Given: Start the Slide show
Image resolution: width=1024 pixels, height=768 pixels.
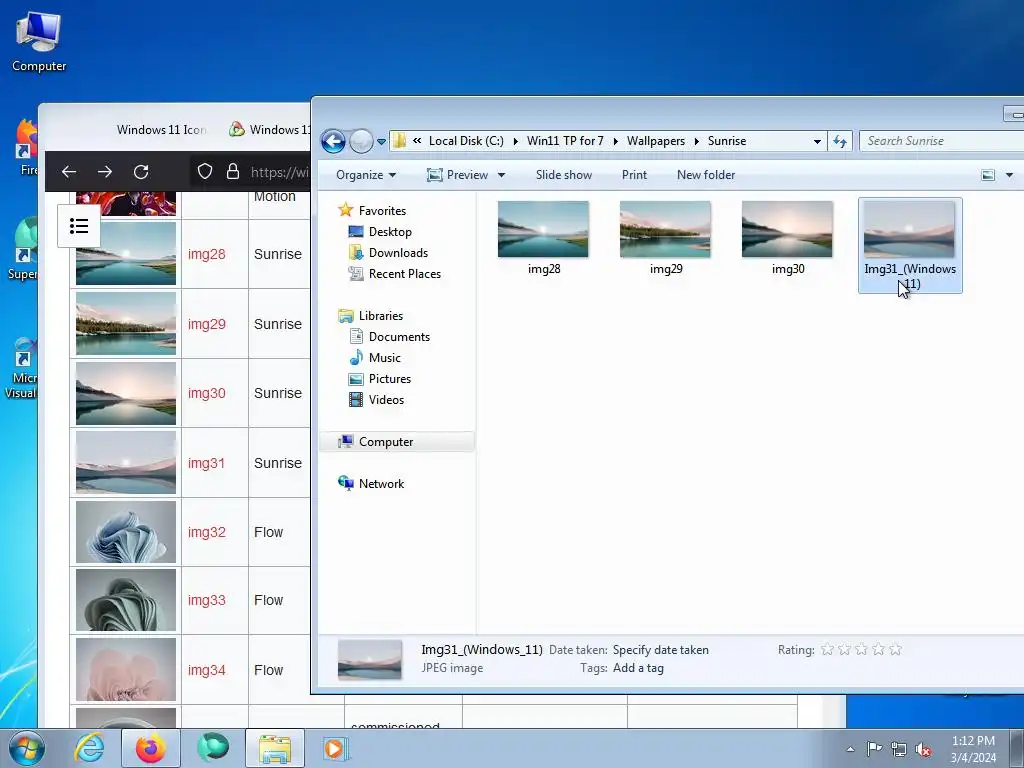Looking at the screenshot, I should (x=564, y=175).
